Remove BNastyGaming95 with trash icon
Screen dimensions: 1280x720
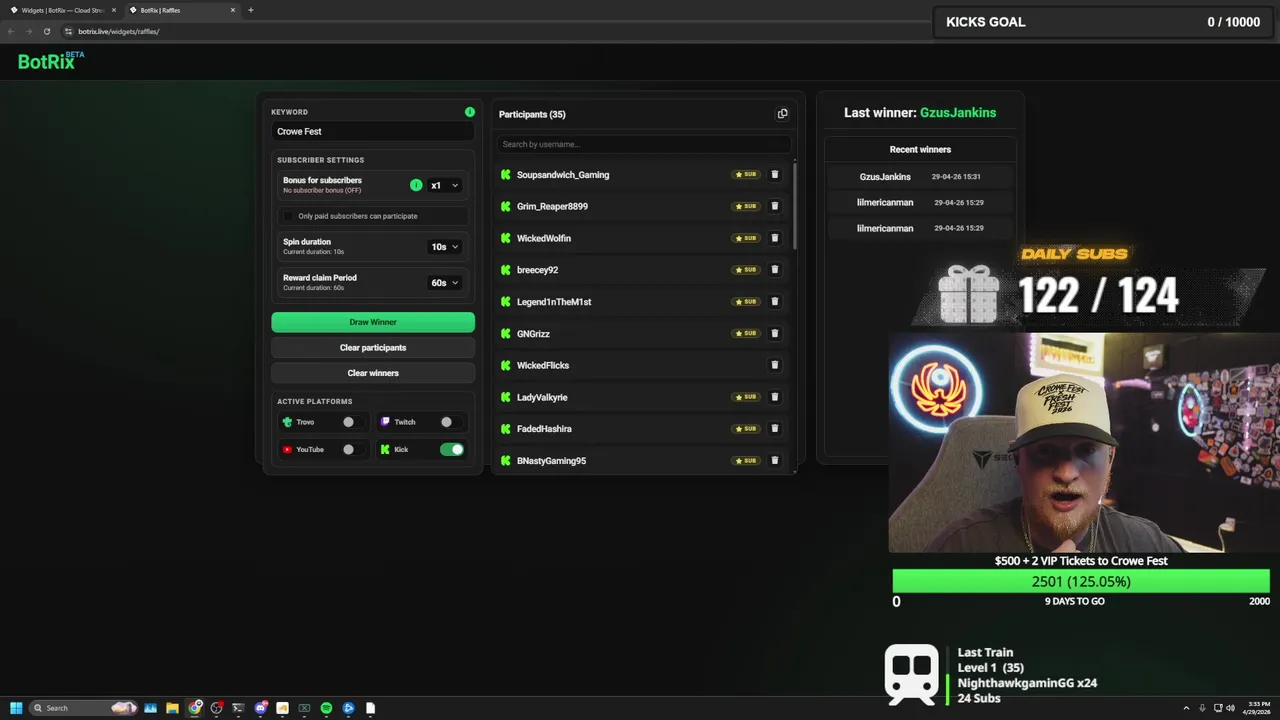tap(774, 460)
